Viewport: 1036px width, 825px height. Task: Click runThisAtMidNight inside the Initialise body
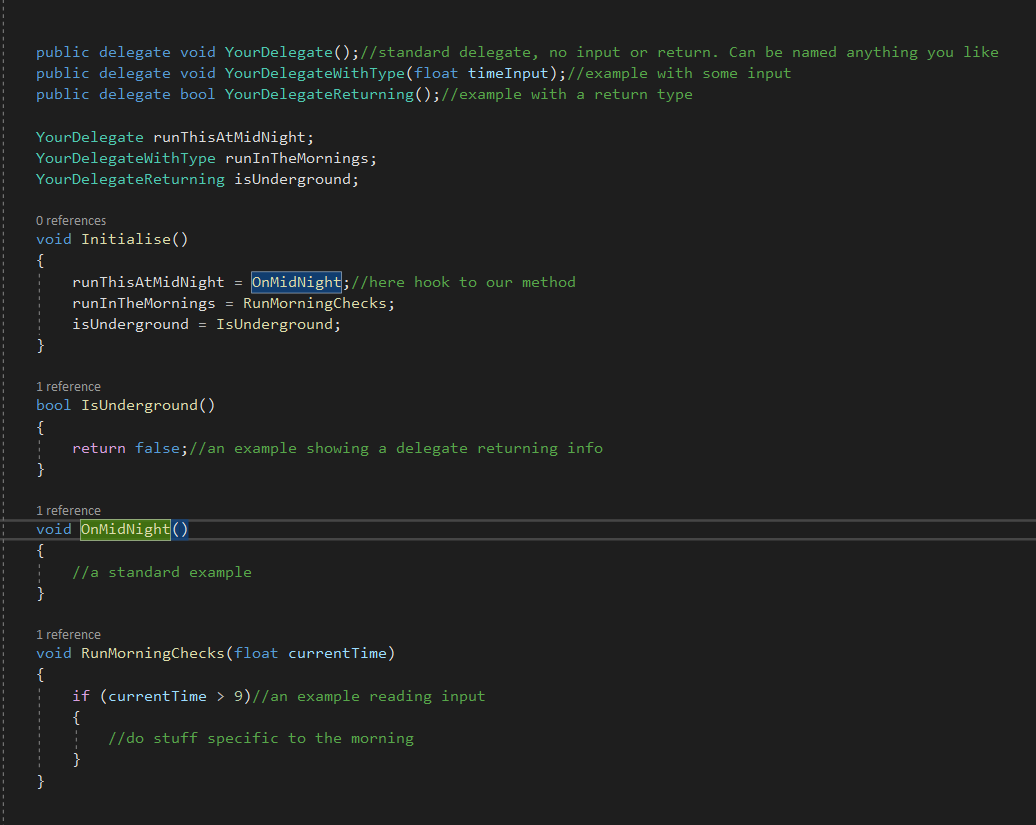point(148,283)
